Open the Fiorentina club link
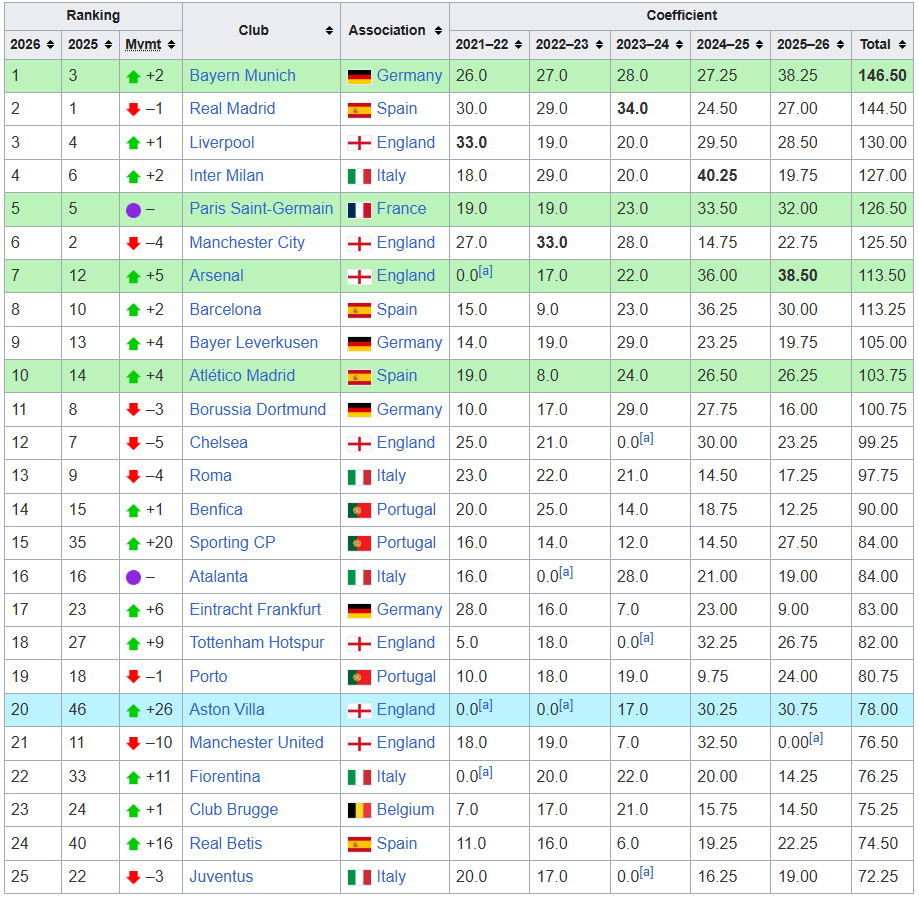 click(224, 777)
